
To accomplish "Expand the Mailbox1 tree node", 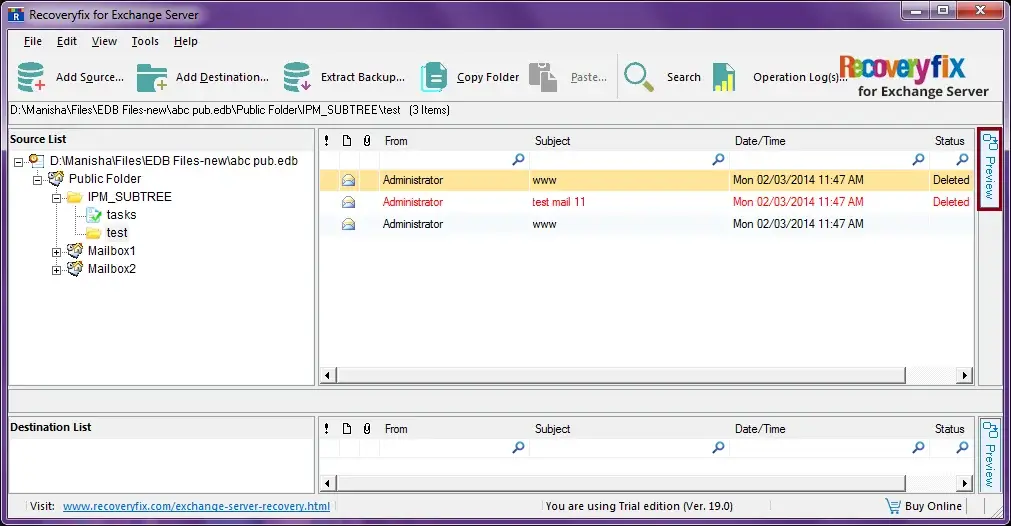I will [57, 251].
